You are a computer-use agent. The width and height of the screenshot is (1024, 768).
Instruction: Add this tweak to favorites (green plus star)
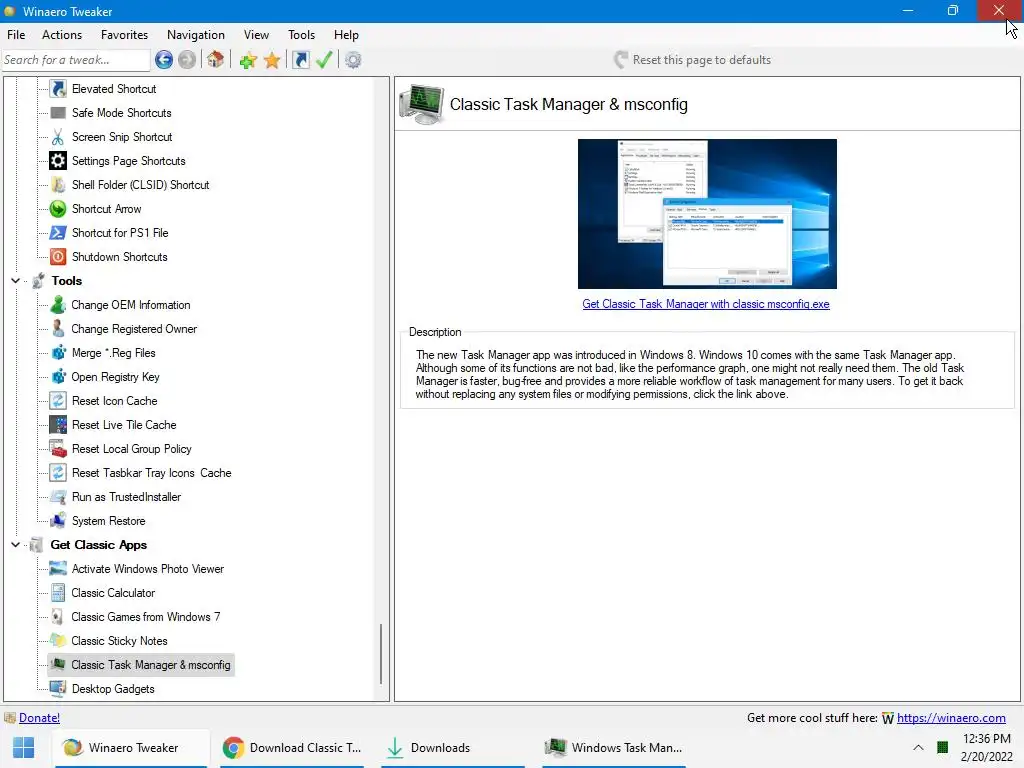[x=248, y=61]
